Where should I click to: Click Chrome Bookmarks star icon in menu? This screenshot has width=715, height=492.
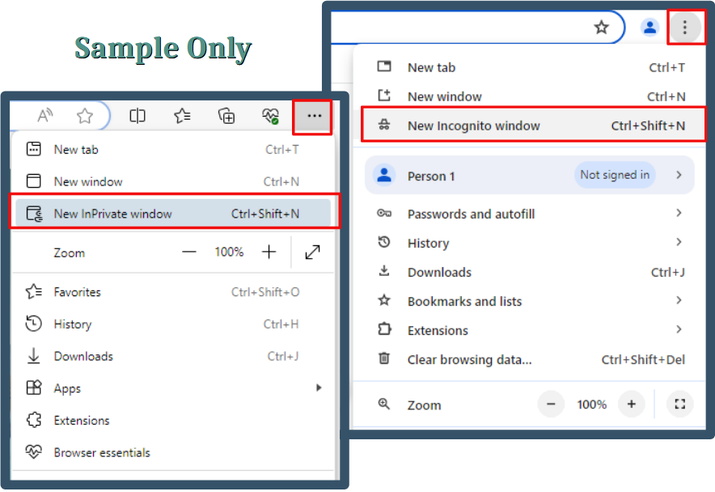click(x=384, y=300)
